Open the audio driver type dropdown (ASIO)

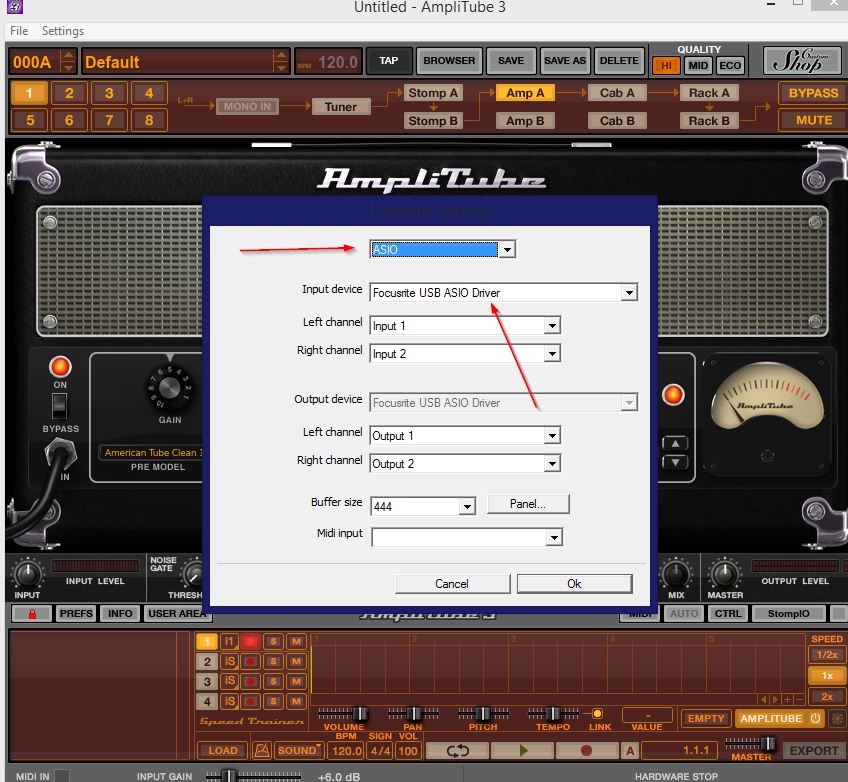tap(442, 249)
